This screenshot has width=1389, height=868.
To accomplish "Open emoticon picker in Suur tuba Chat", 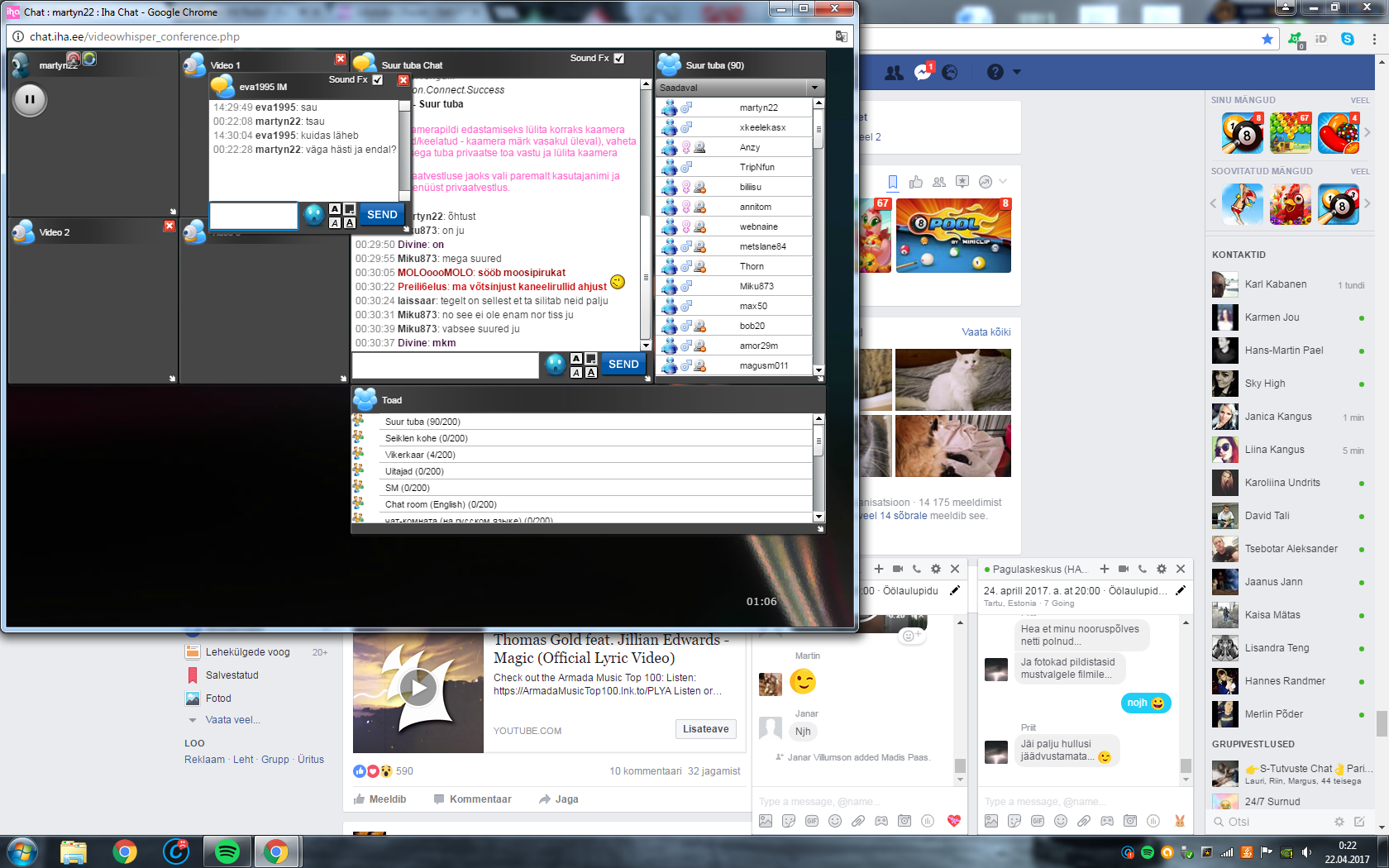I will point(556,364).
